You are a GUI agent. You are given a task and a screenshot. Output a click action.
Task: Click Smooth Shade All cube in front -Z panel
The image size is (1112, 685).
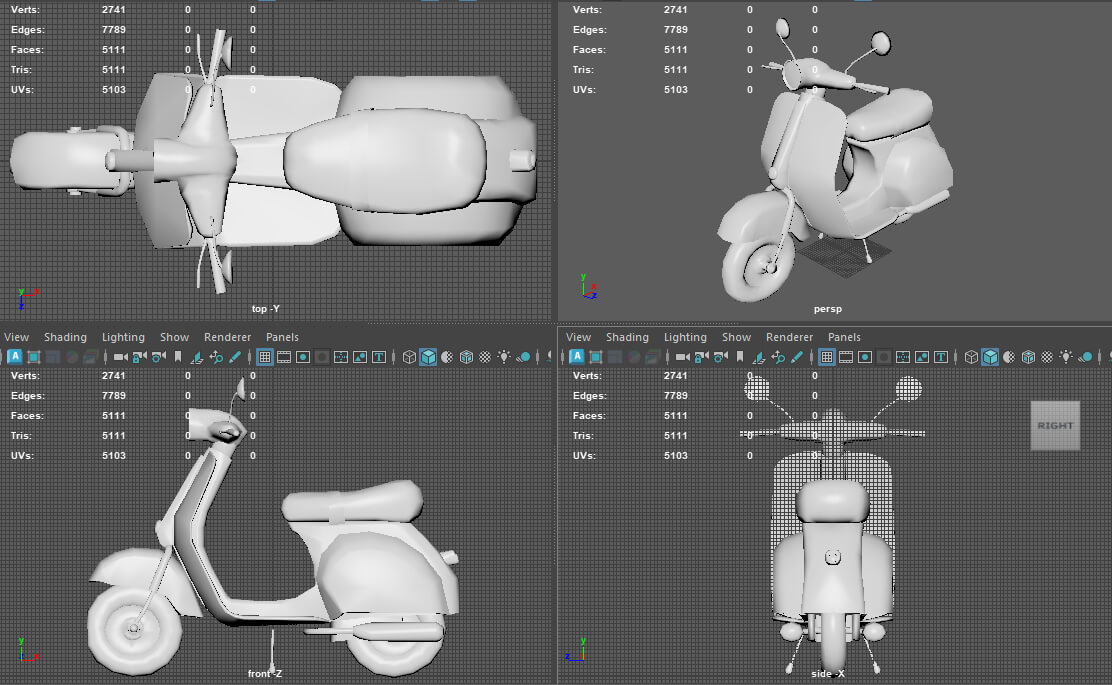tap(428, 357)
